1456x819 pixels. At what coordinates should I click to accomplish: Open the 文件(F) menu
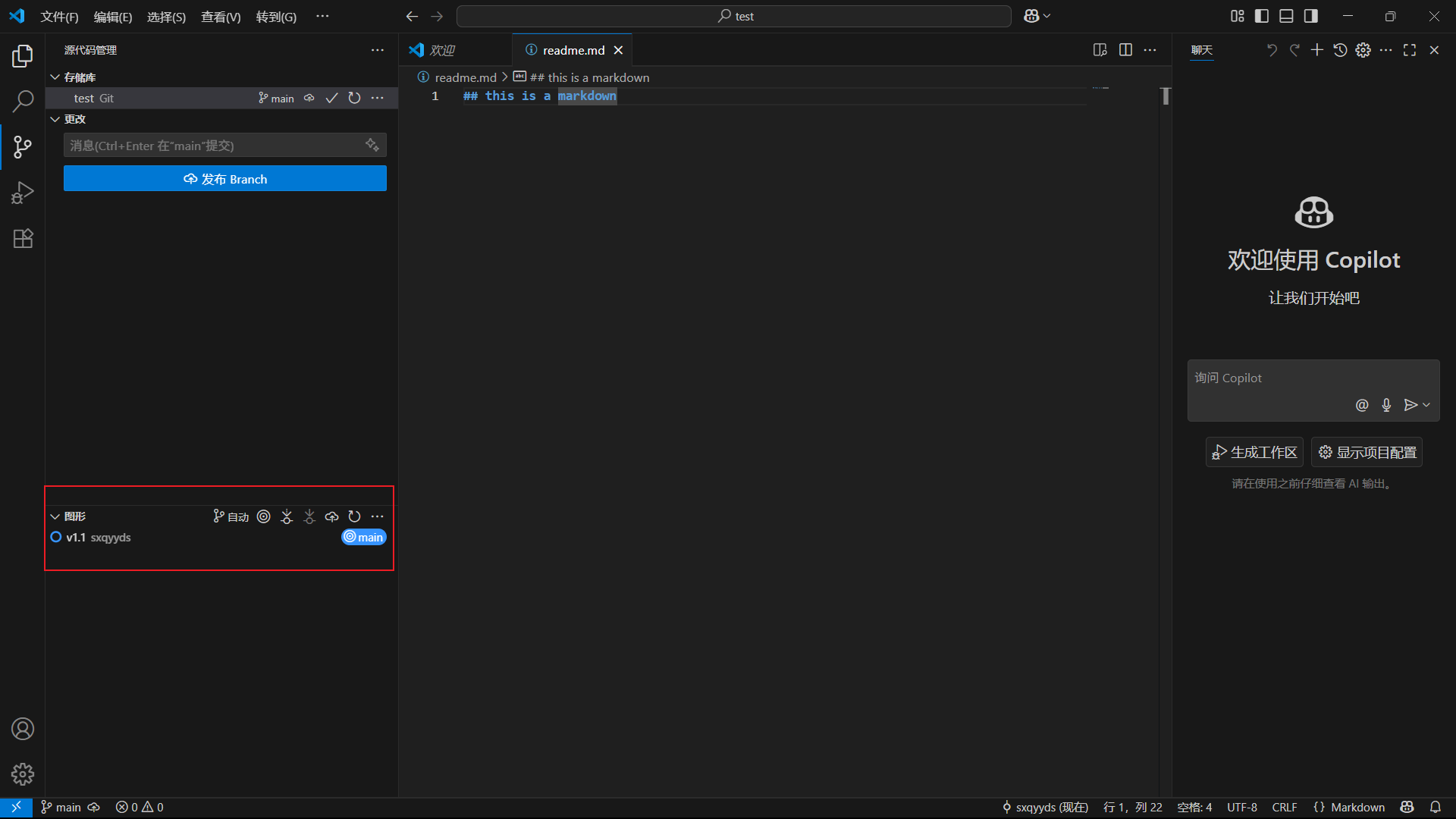pos(59,17)
